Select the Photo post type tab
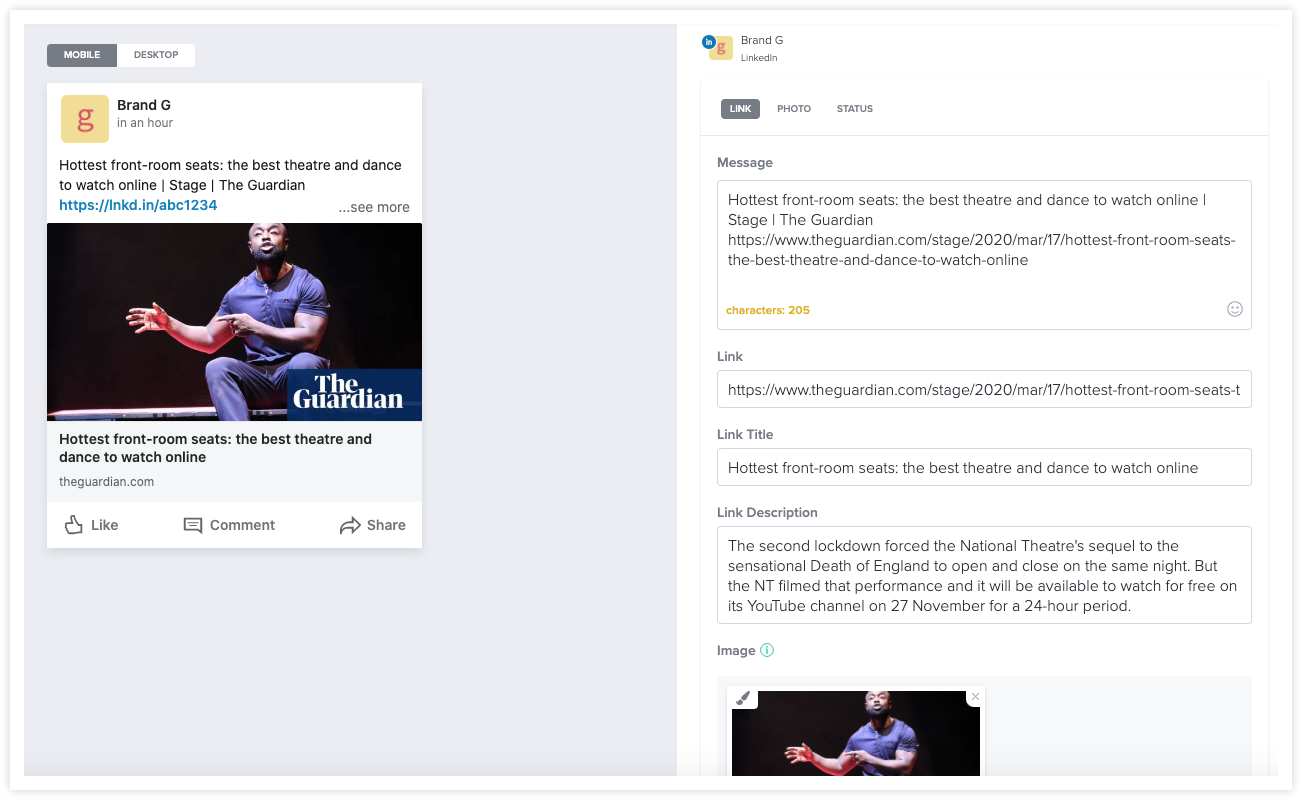 point(794,109)
